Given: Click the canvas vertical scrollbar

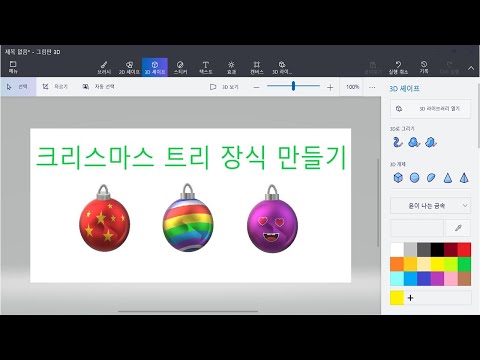Looking at the screenshot, I should (x=378, y=202).
